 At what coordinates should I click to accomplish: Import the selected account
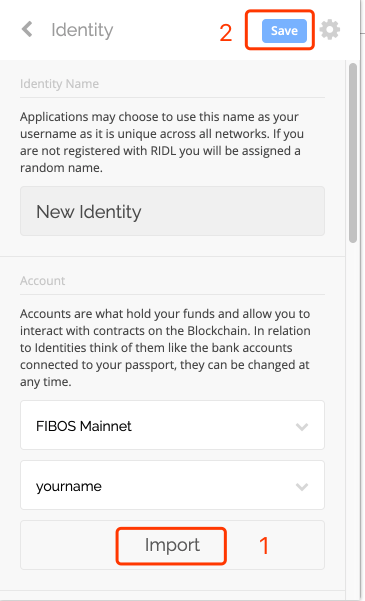point(173,545)
